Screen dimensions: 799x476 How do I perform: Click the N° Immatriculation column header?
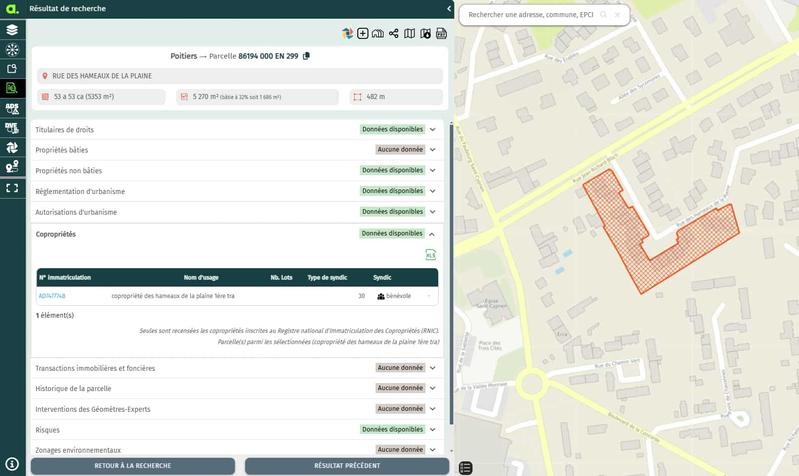point(65,278)
